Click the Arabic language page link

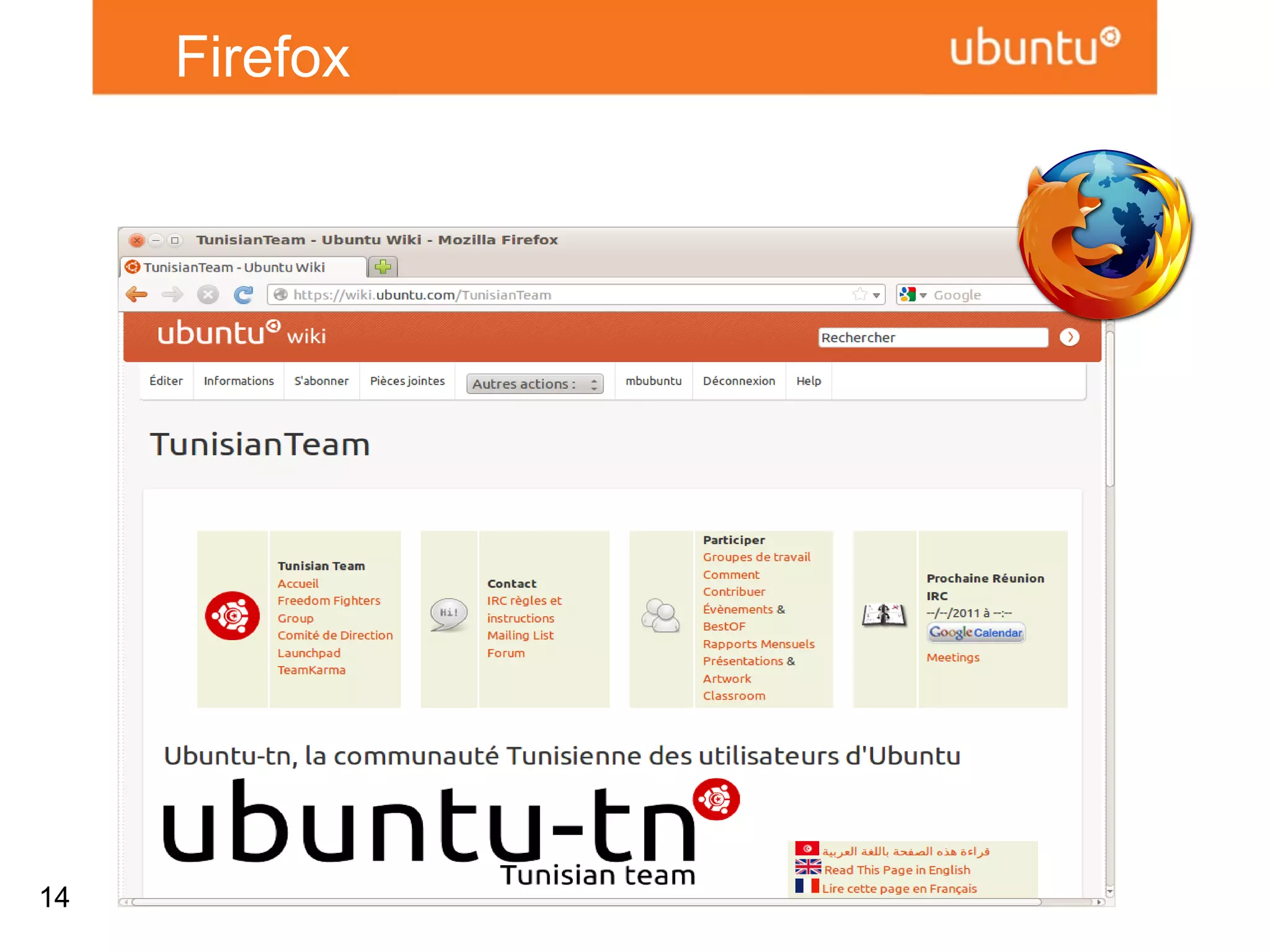(x=906, y=851)
